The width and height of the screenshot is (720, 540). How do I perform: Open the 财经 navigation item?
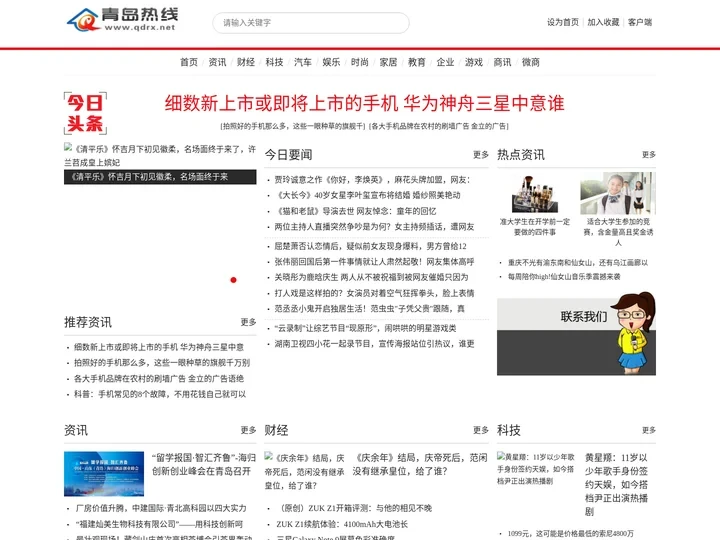pos(246,62)
